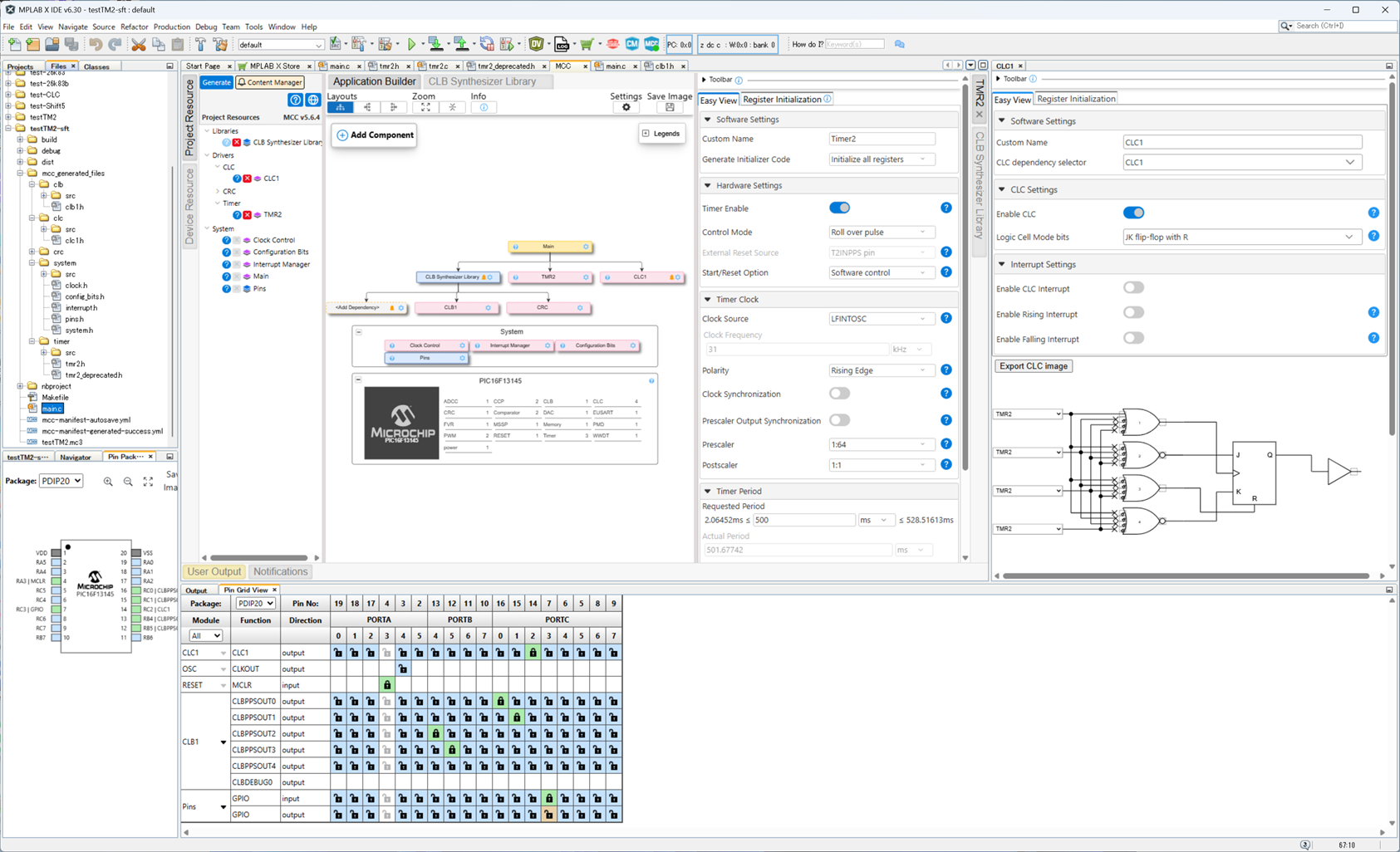The width and height of the screenshot is (1400, 852).
Task: Toggle Prescaler Output Synchronization switch
Action: point(839,420)
